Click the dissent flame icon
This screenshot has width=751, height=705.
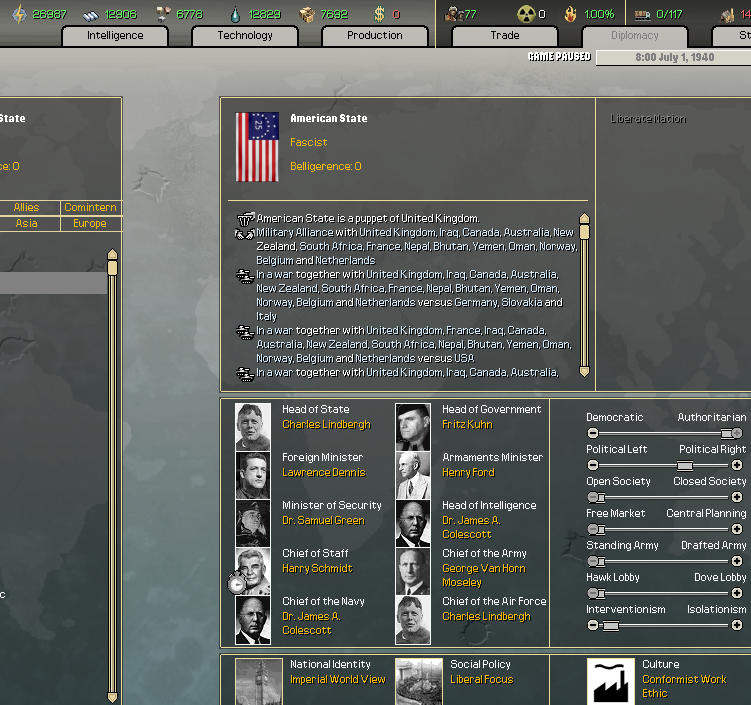[570, 14]
